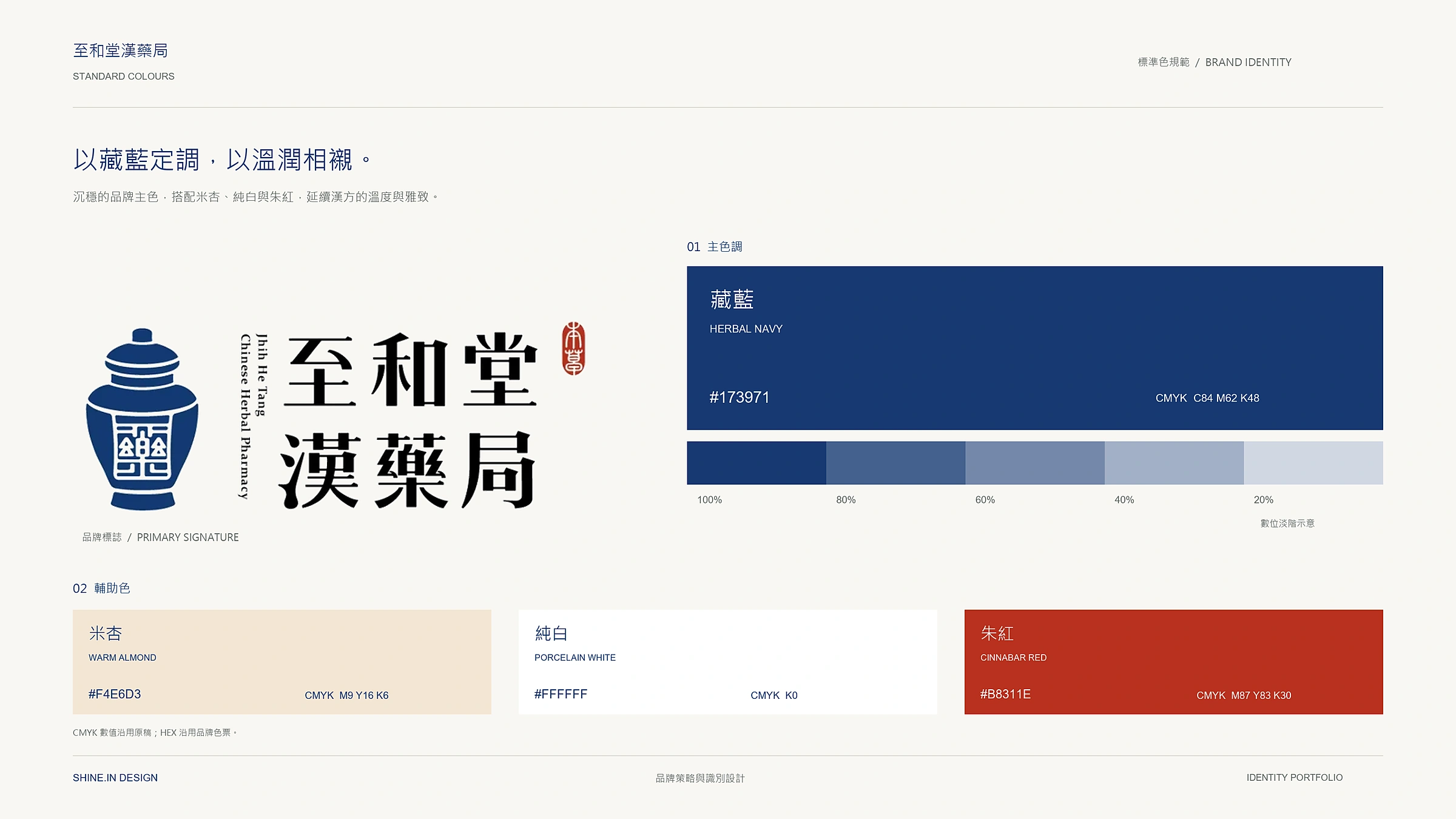Image resolution: width=1456 pixels, height=819 pixels.
Task: Pick the 60% navy tint swatch
Action: [1035, 463]
